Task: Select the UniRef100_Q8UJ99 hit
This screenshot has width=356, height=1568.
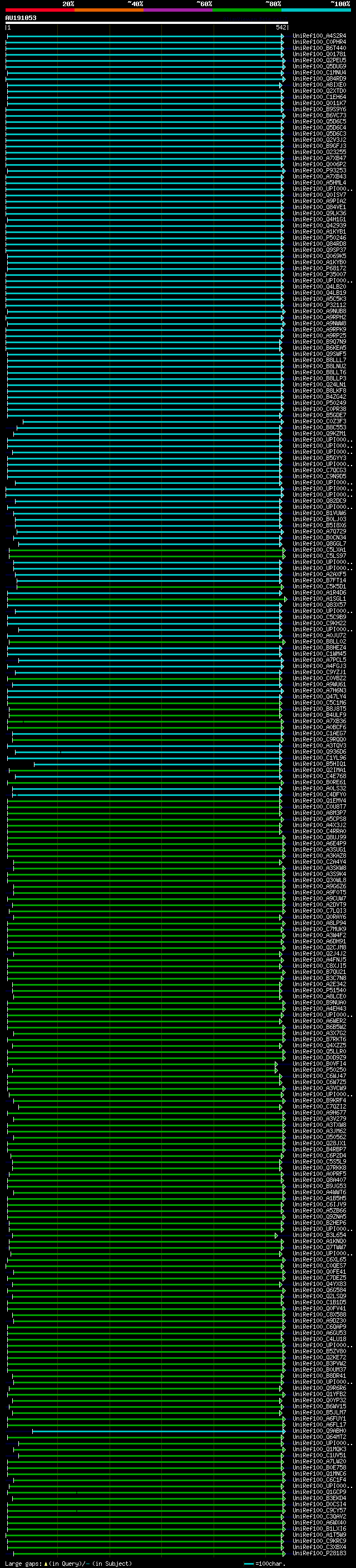Action: coord(319,838)
